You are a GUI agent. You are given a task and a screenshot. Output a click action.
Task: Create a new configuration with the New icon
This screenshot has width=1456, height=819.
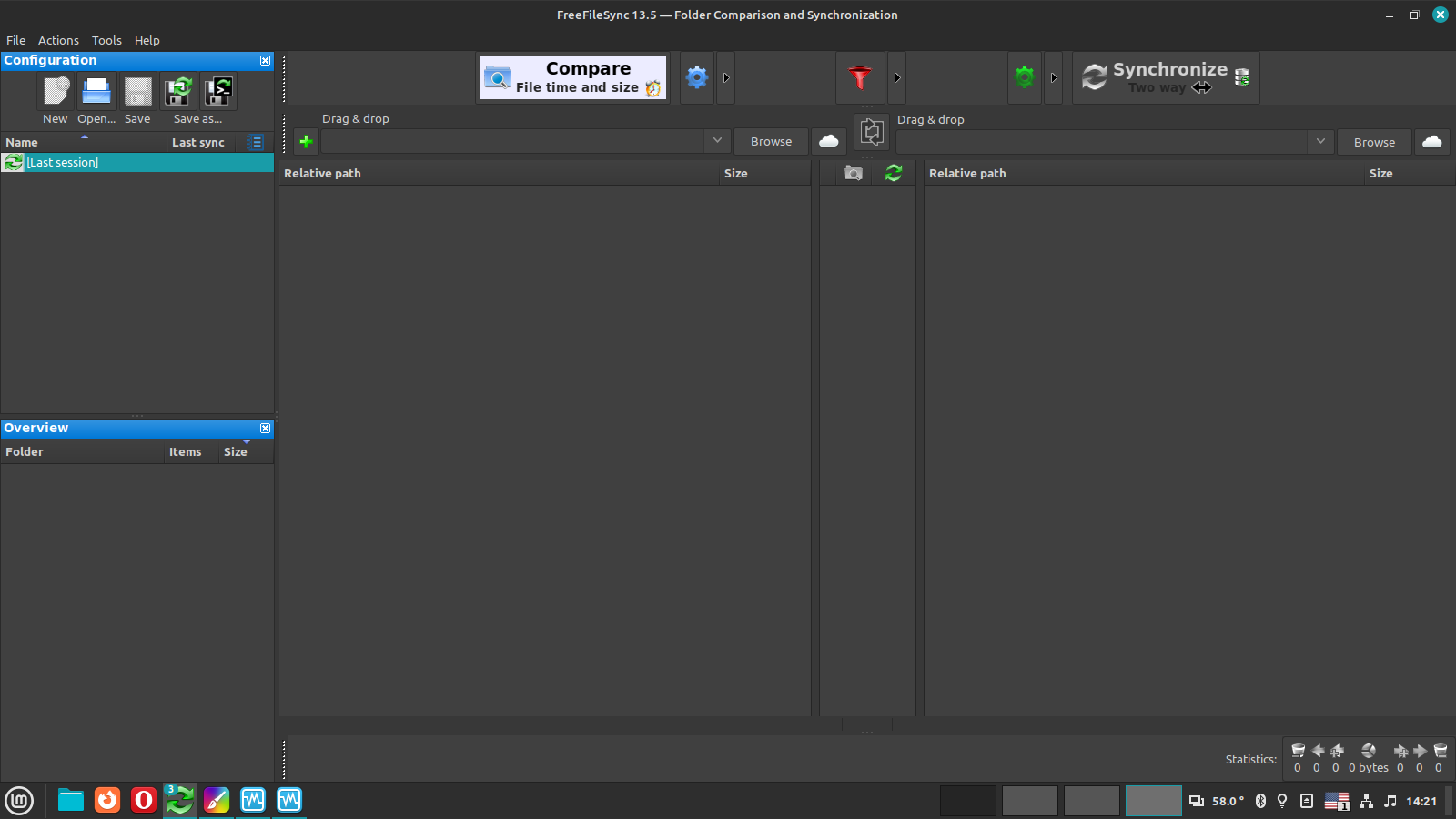[56, 91]
